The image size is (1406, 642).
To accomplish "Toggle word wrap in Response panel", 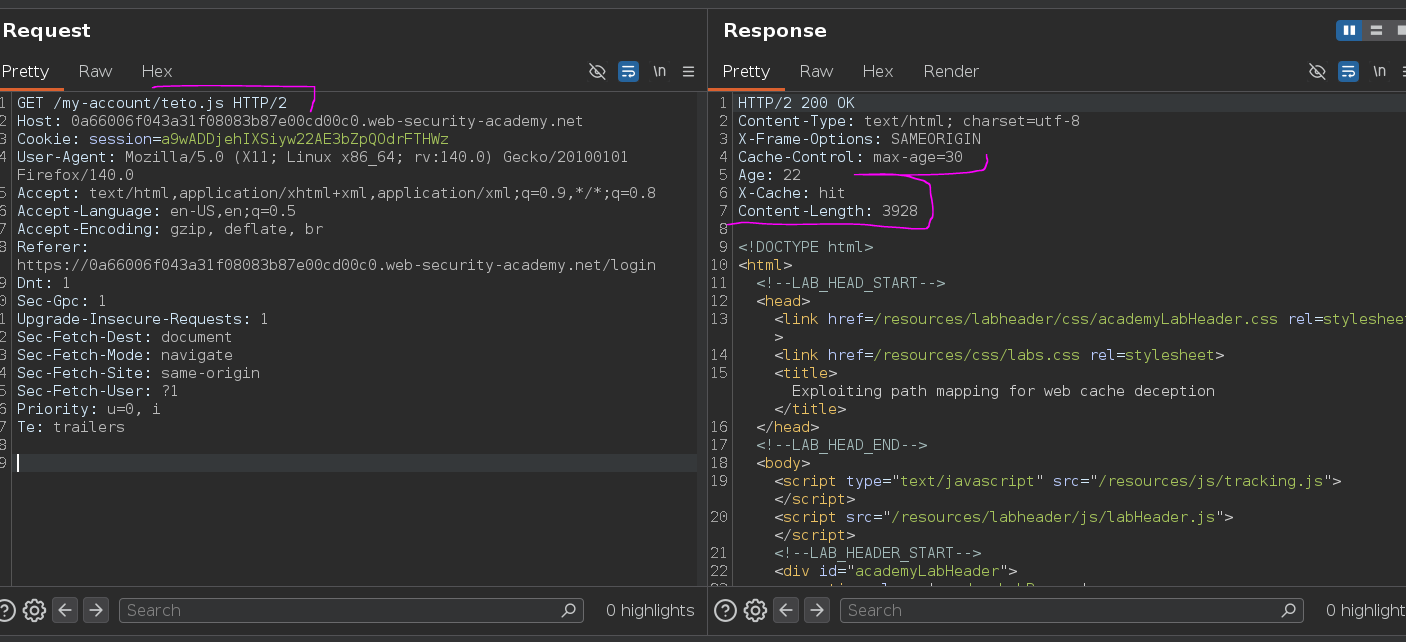I will point(1349,71).
